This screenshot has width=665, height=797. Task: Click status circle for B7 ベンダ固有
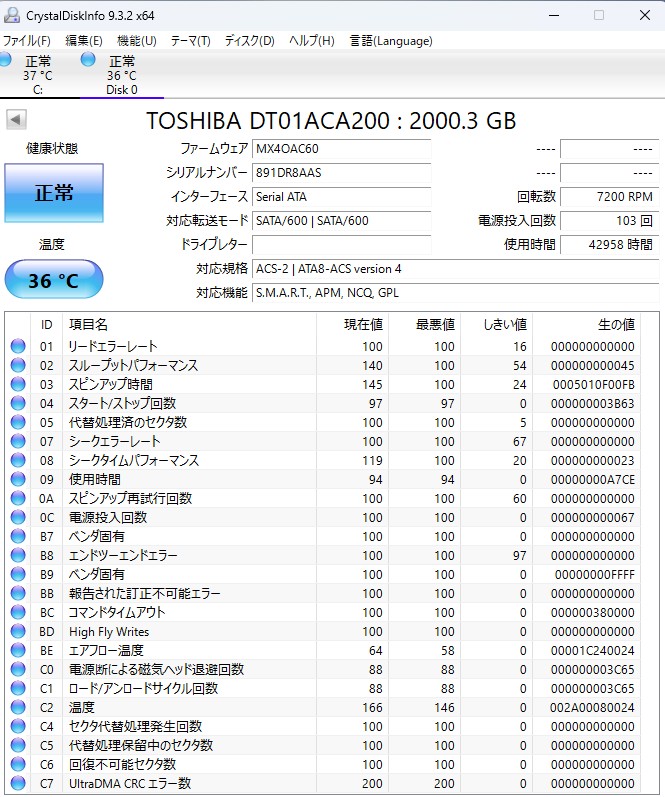click(x=18, y=536)
